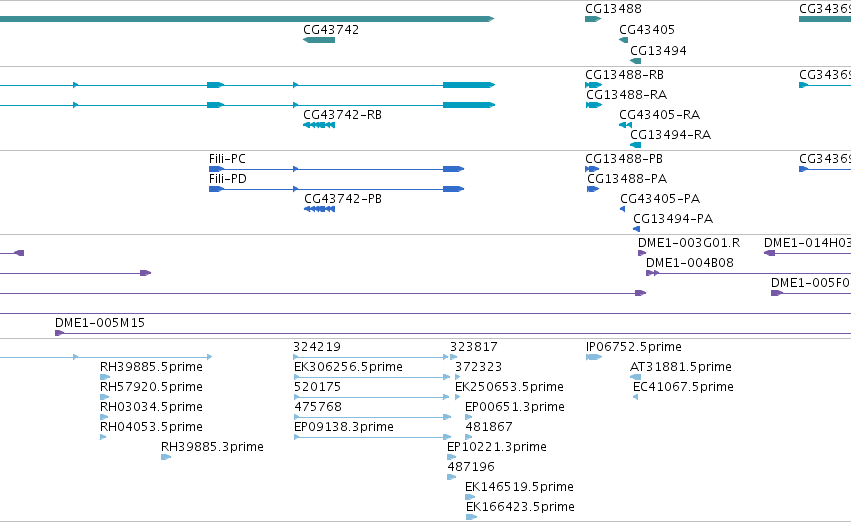
Task: Select the teal arrow glyph under CG43742
Action: [x=319, y=40]
